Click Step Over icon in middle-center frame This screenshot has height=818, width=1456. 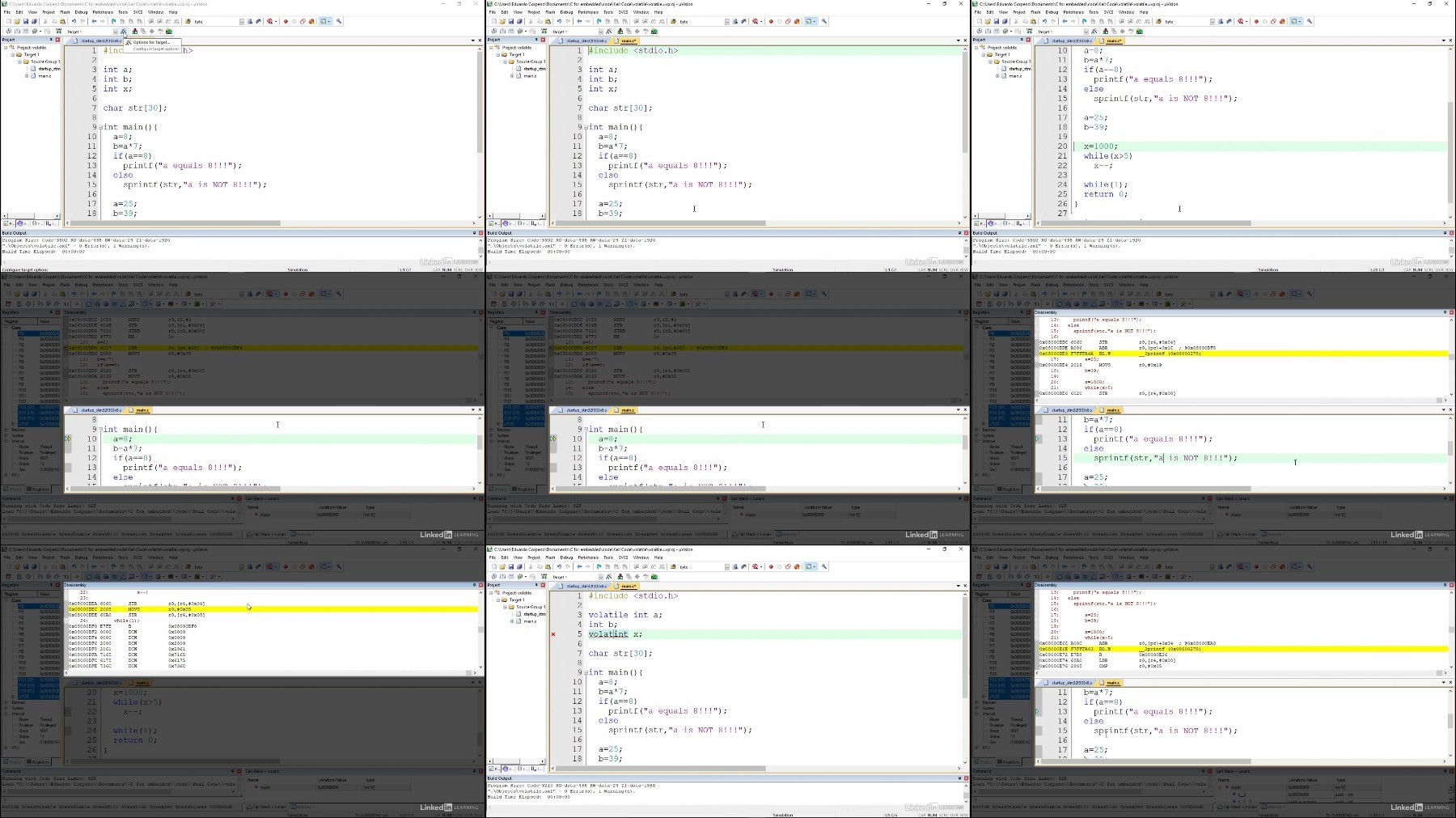click(535, 304)
